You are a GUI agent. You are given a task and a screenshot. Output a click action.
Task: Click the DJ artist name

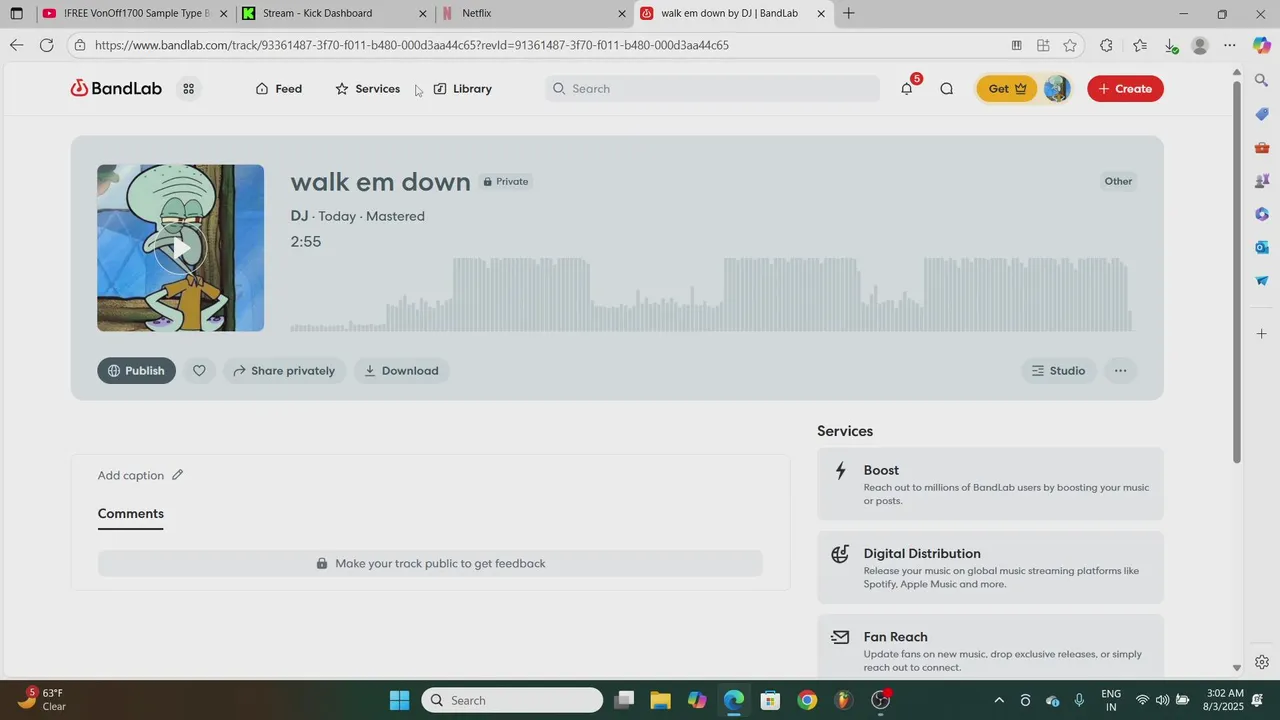click(299, 216)
